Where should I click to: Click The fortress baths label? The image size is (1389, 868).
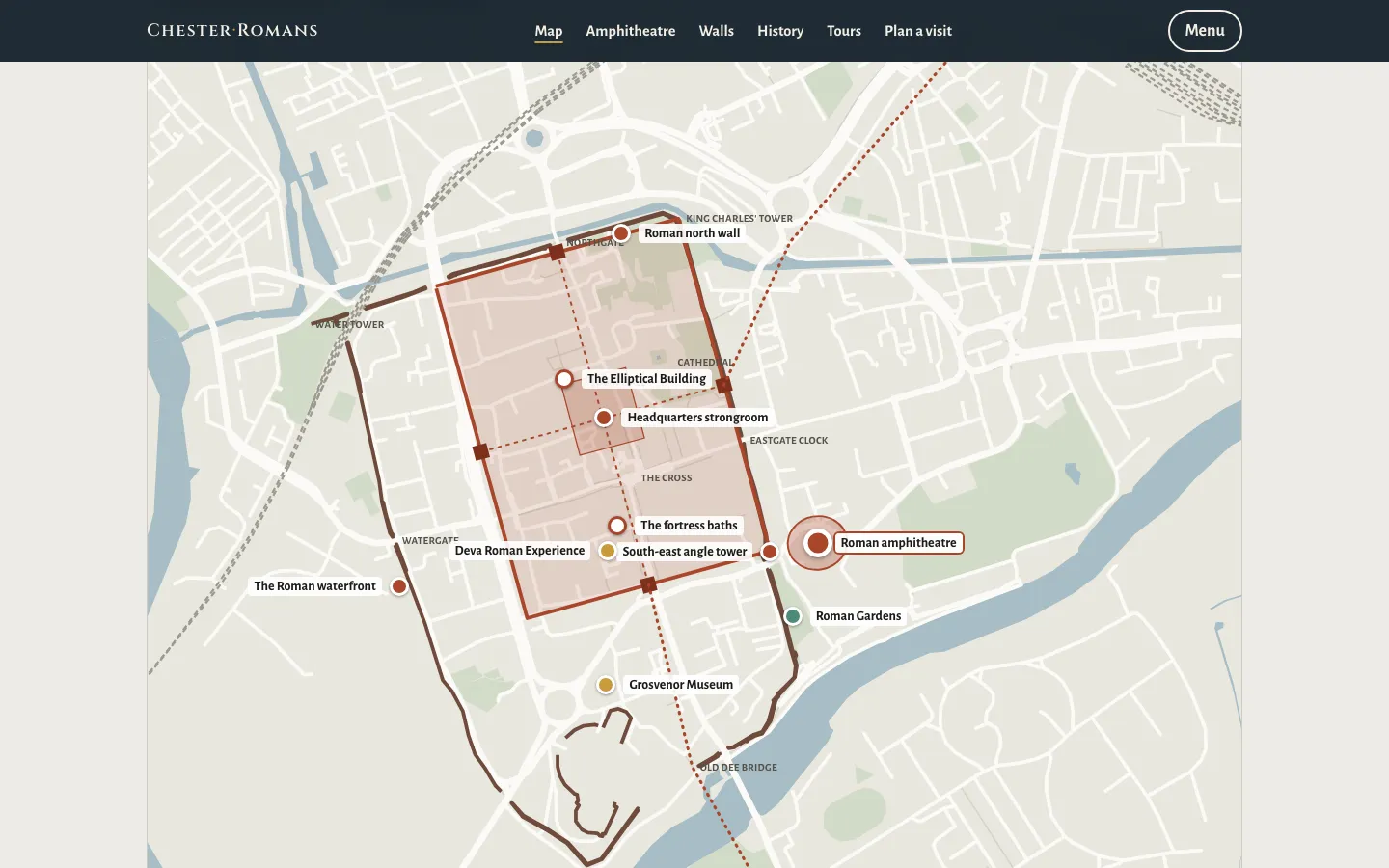(x=689, y=526)
